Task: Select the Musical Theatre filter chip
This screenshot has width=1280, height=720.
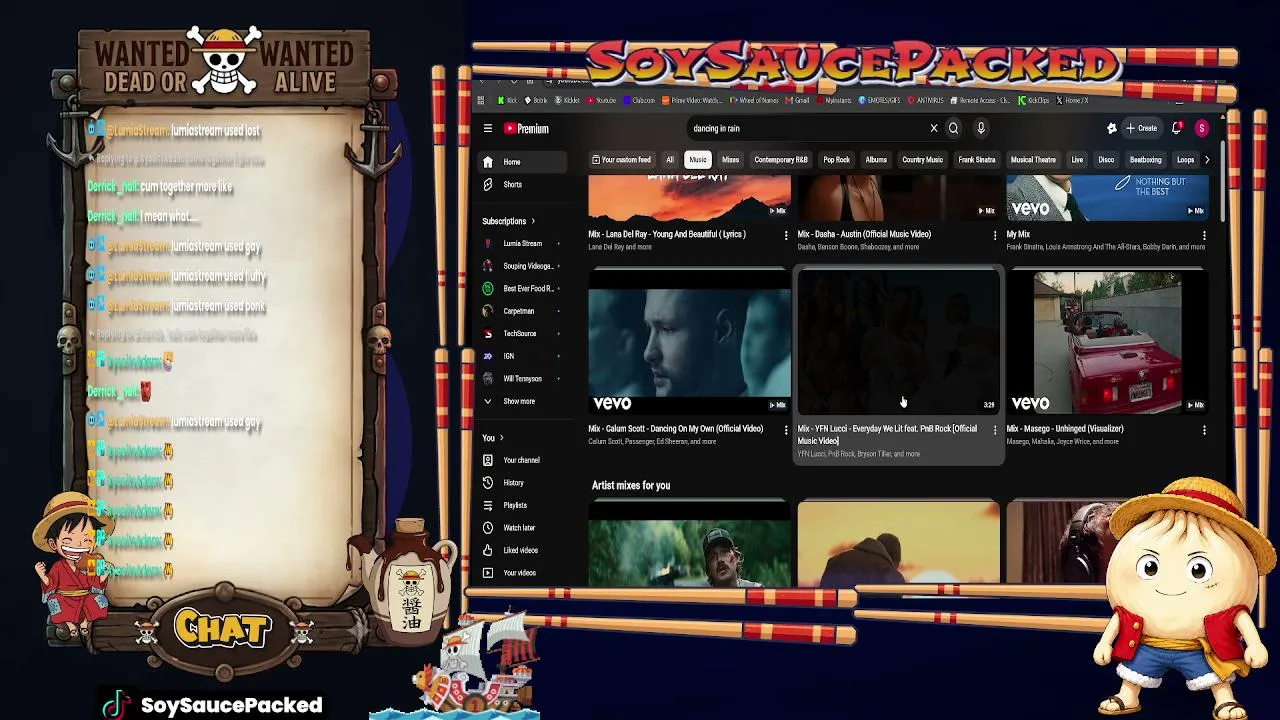Action: pyautogui.click(x=1033, y=160)
